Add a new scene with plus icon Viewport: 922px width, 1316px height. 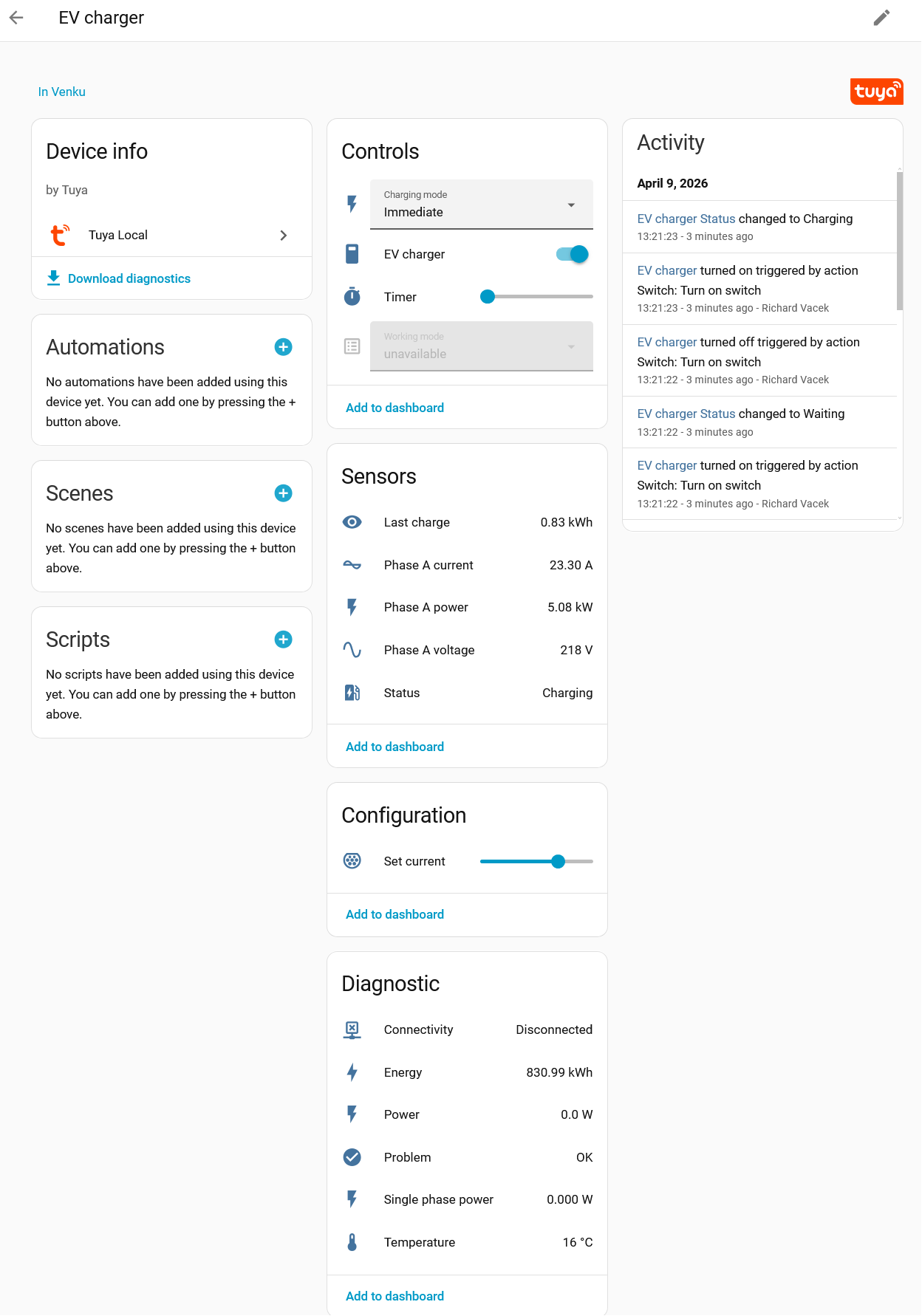point(283,493)
